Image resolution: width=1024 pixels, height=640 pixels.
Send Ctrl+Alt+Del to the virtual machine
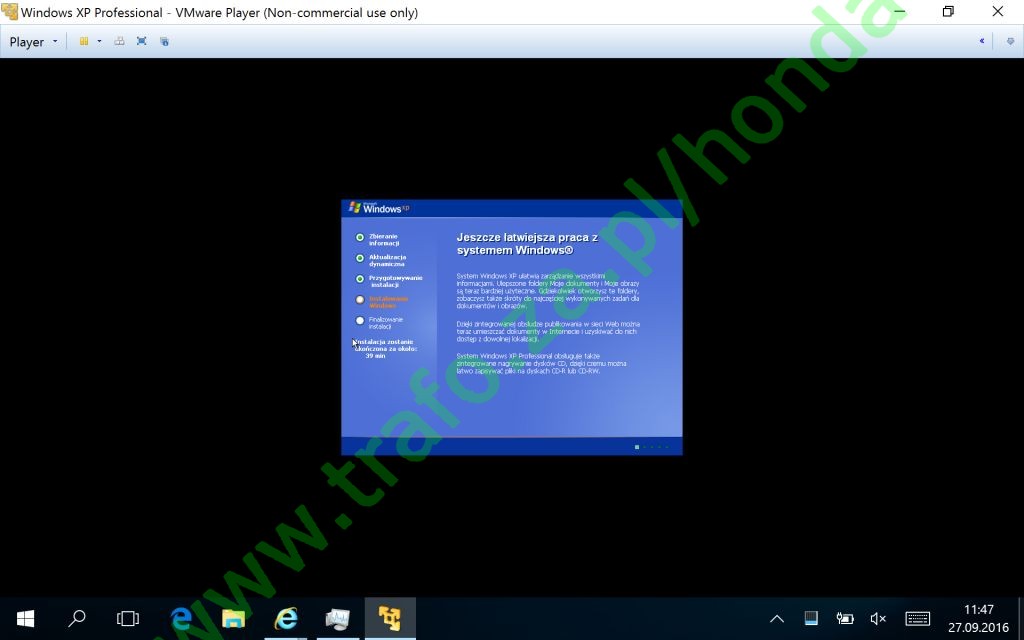[x=119, y=41]
